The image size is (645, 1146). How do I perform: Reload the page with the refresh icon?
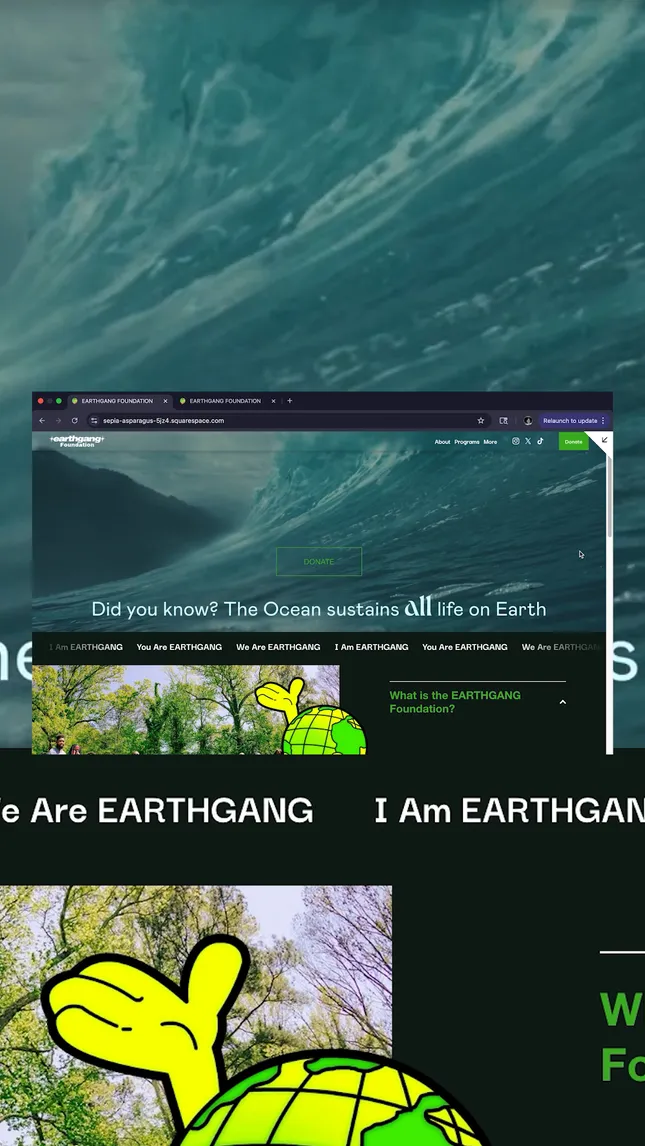pyautogui.click(x=75, y=421)
